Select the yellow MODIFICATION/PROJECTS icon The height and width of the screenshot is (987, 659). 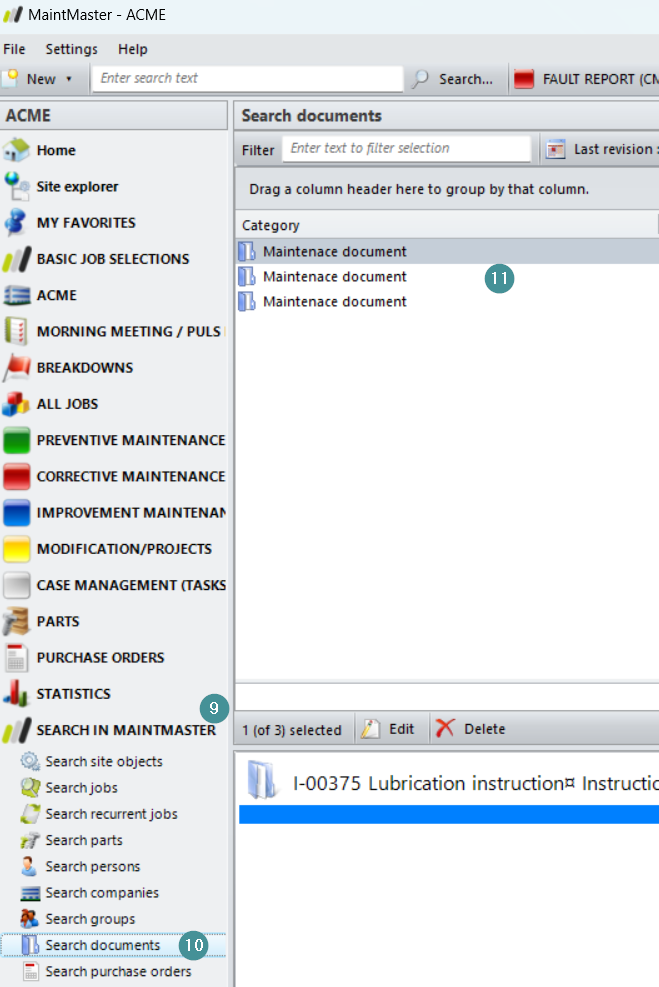point(16,549)
